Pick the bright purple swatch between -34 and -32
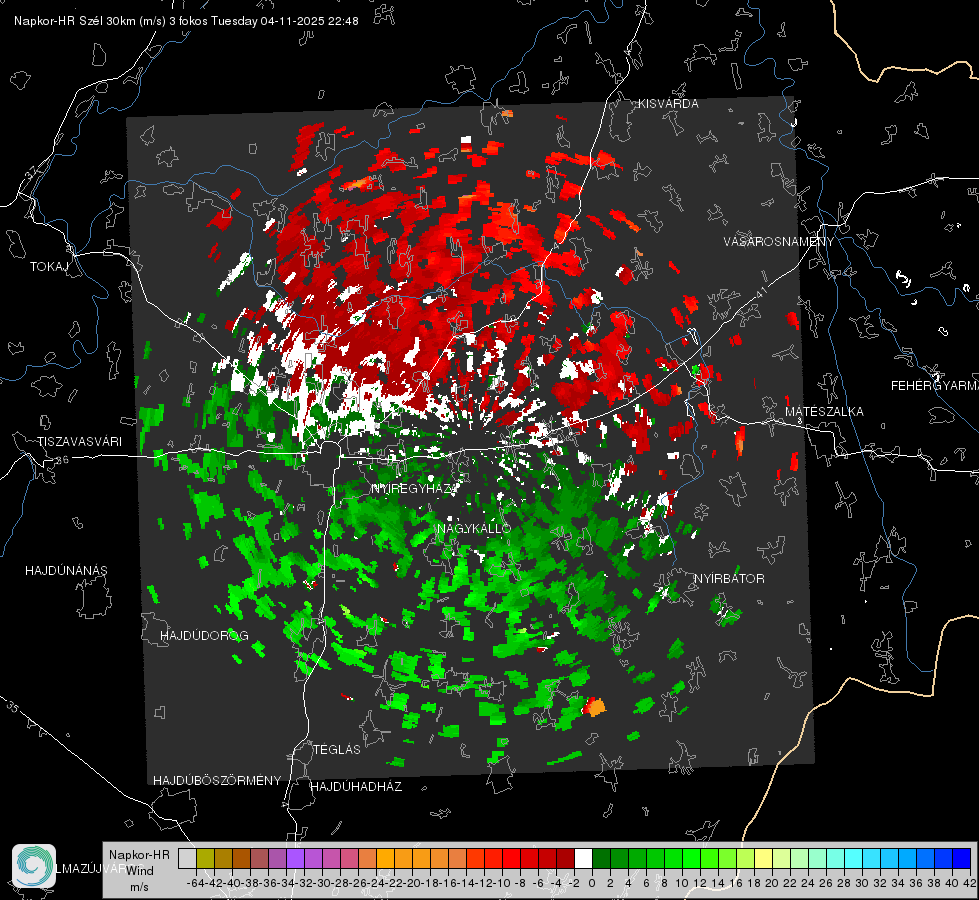The image size is (979, 900). (x=295, y=858)
